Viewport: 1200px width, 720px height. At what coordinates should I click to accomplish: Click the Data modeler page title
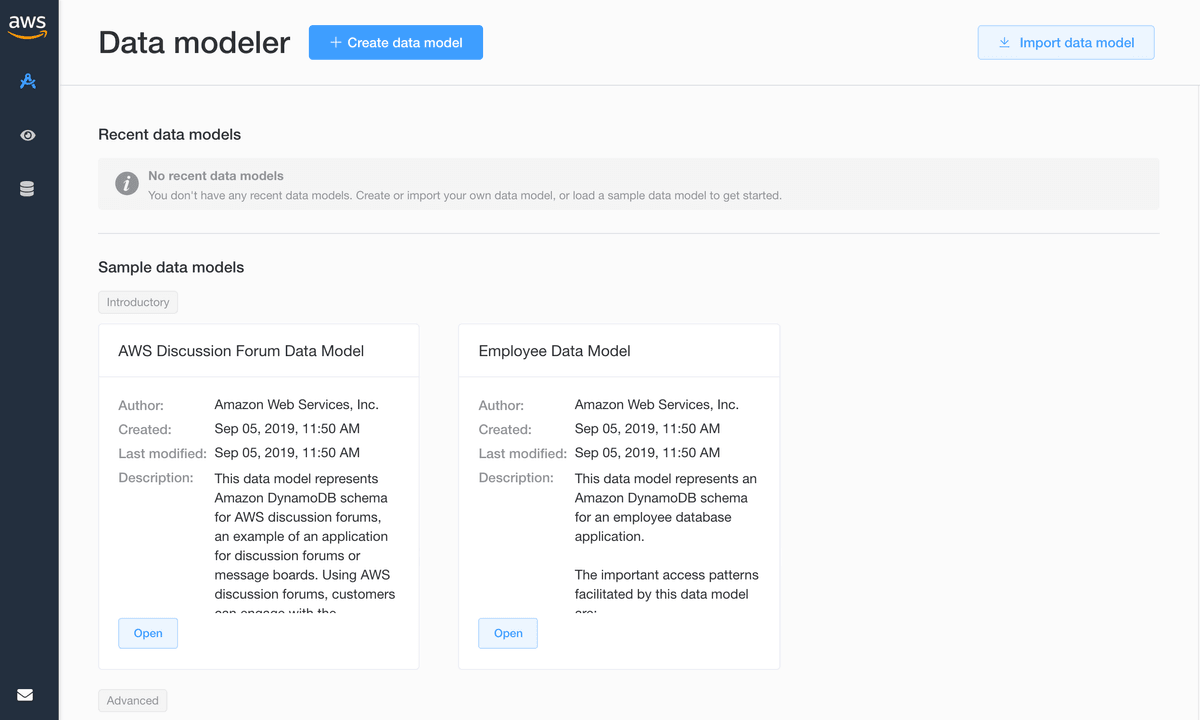pyautogui.click(x=193, y=42)
